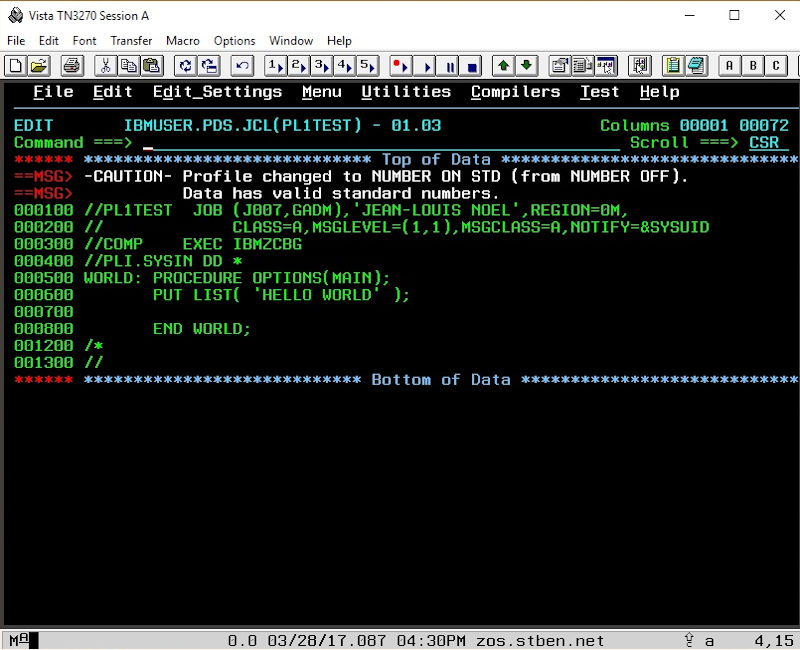Image resolution: width=800 pixels, height=650 pixels.
Task: Click the green down arrow icon
Action: pos(527,66)
